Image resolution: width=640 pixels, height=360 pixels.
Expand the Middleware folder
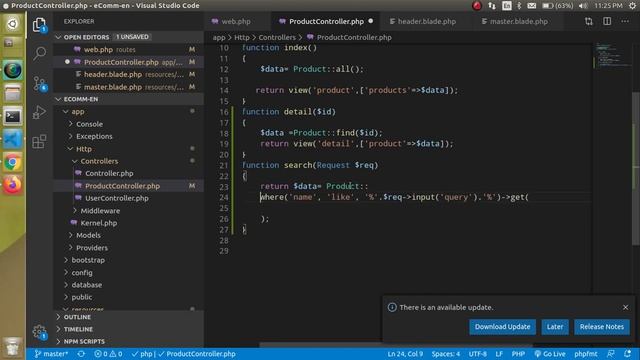pyautogui.click(x=129, y=211)
